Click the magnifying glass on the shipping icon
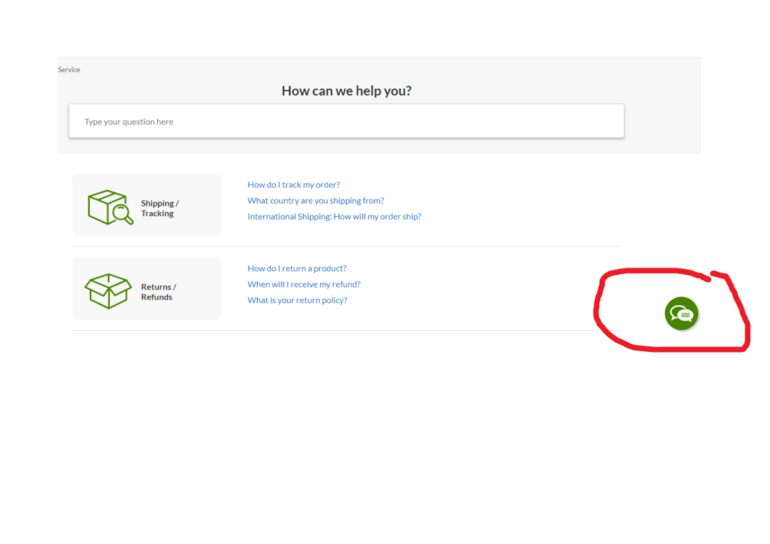This screenshot has height=544, width=770. pyautogui.click(x=123, y=214)
